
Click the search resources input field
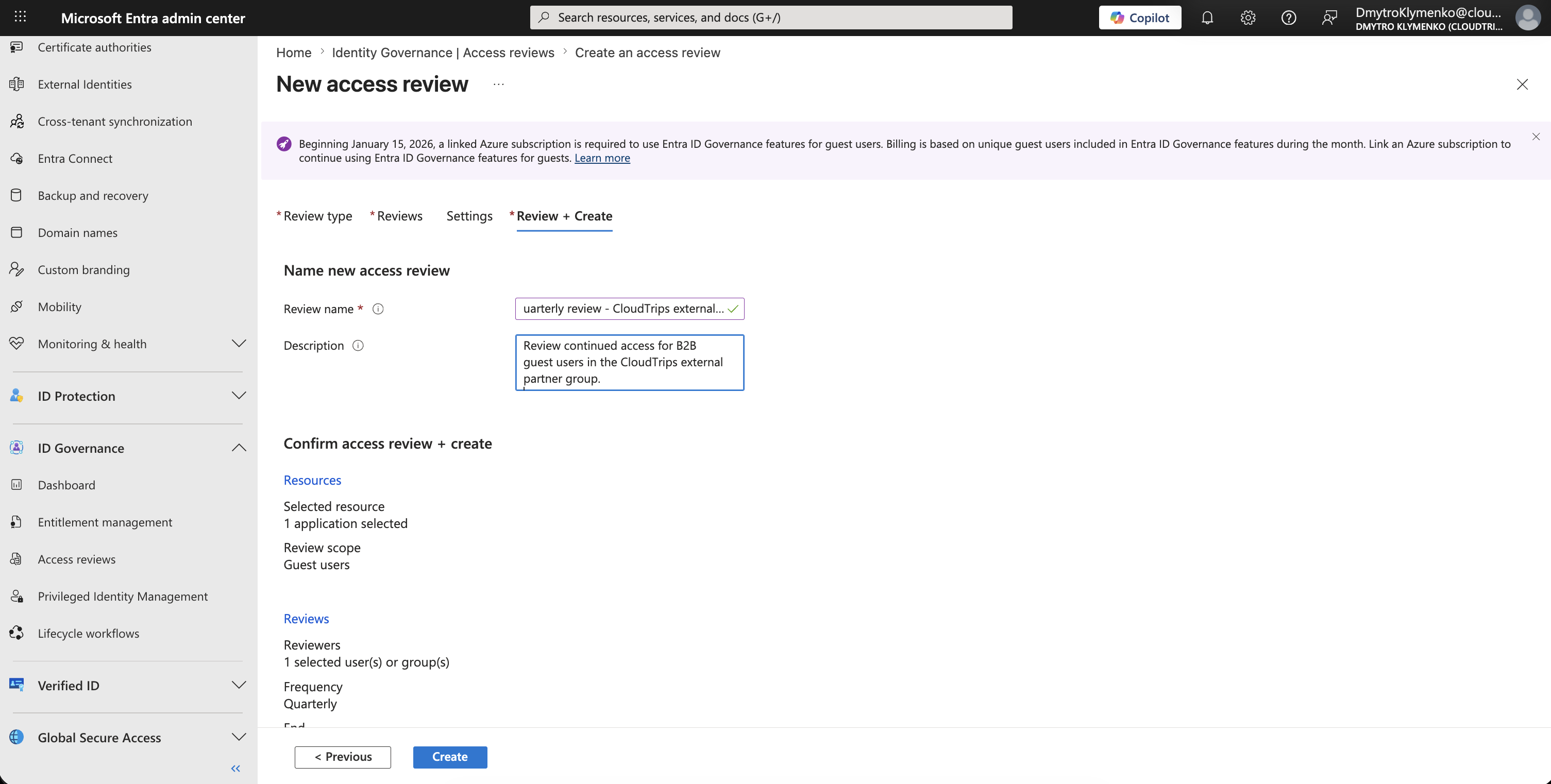[771, 18]
